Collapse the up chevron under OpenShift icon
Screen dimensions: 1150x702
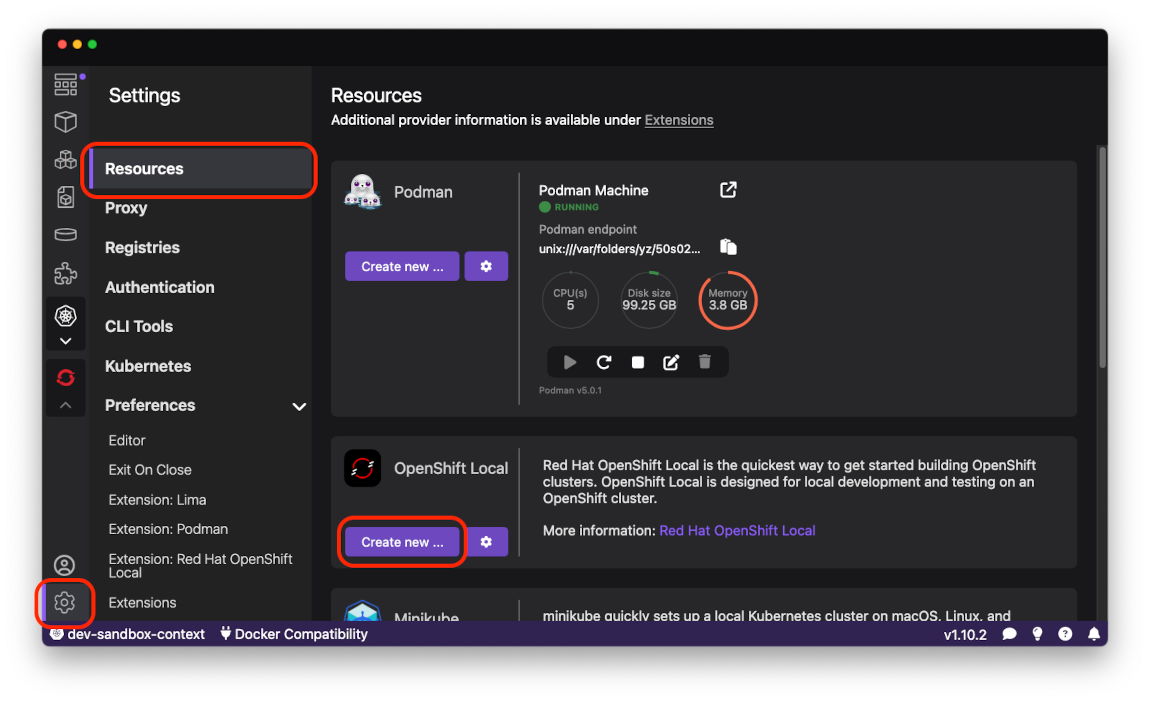[x=65, y=405]
